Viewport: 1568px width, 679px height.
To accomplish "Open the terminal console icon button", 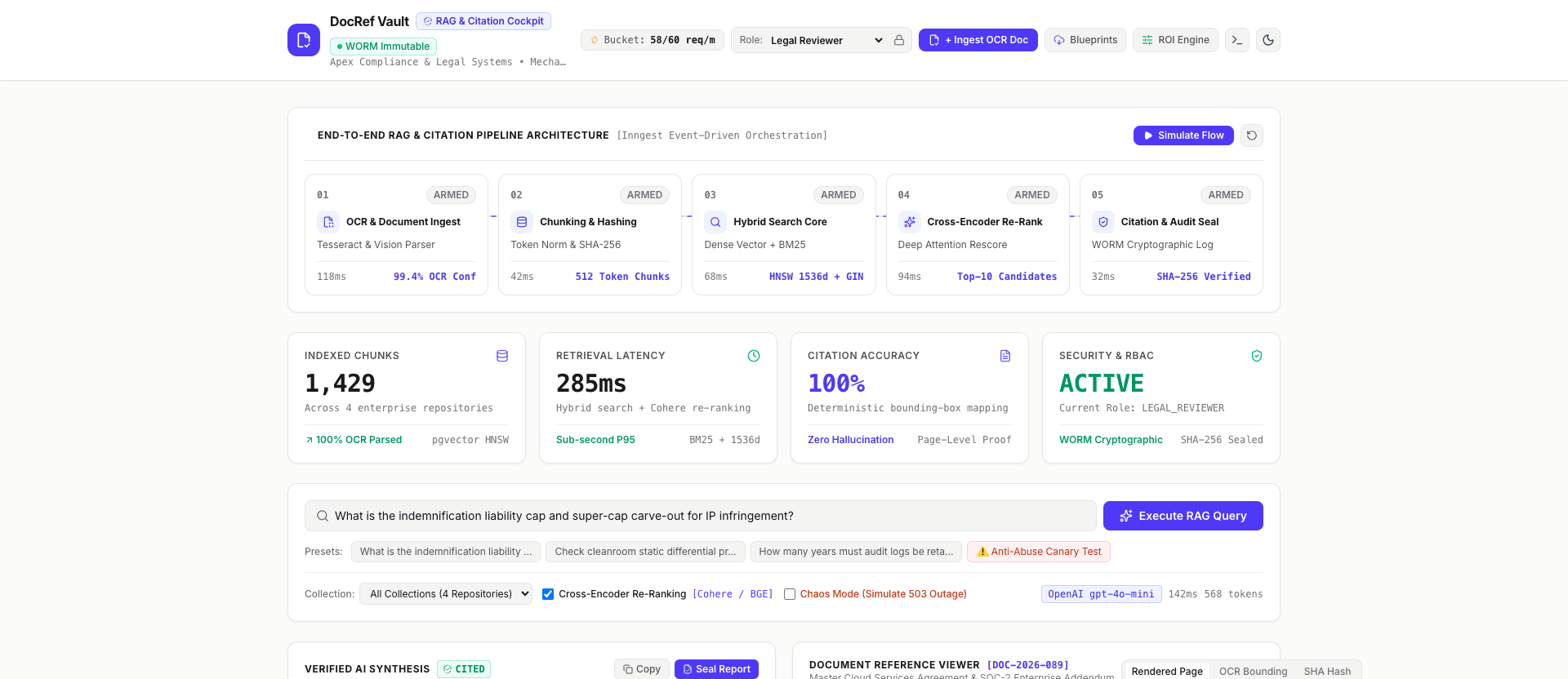I will click(x=1237, y=40).
